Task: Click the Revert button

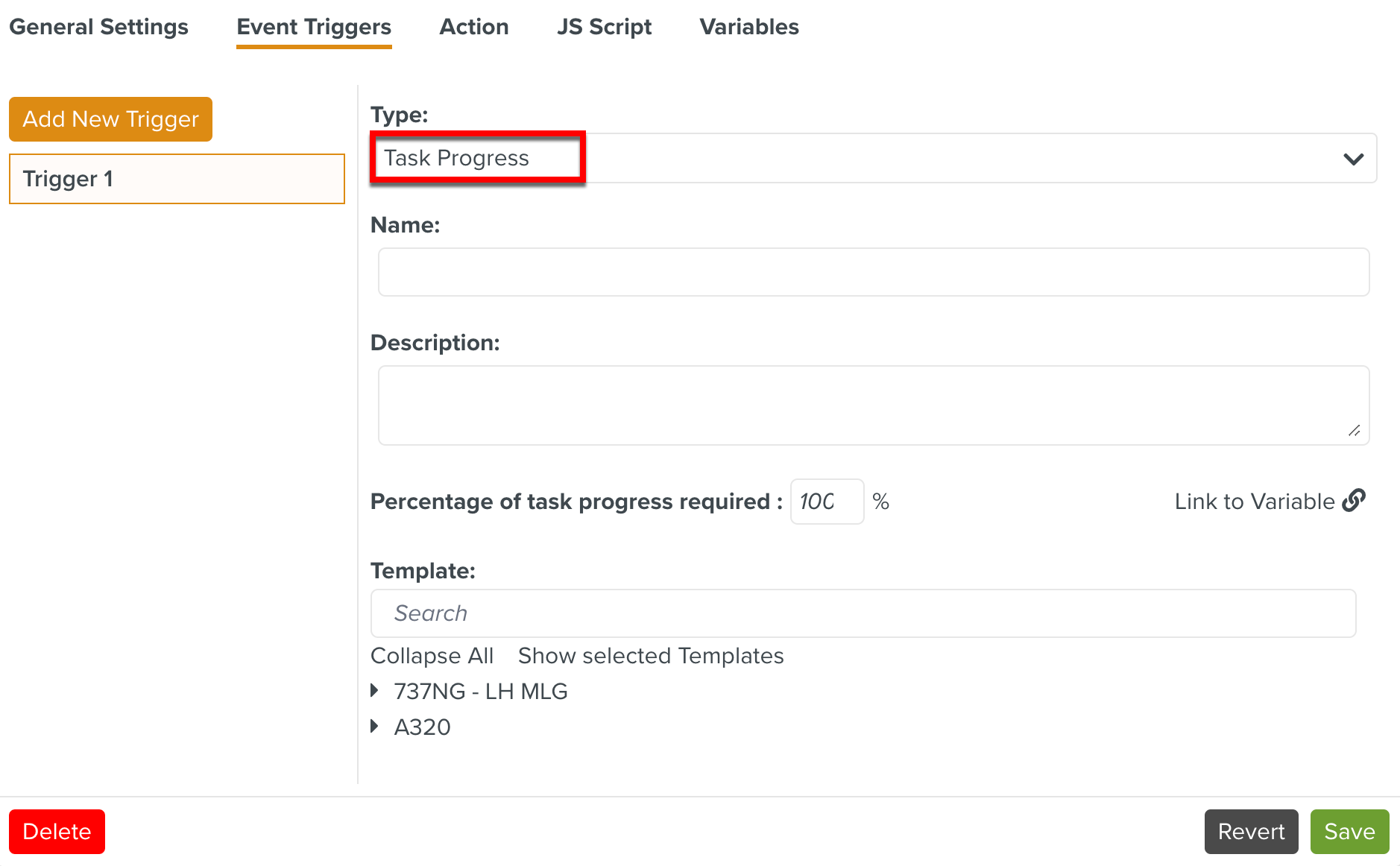Action: (x=1251, y=831)
